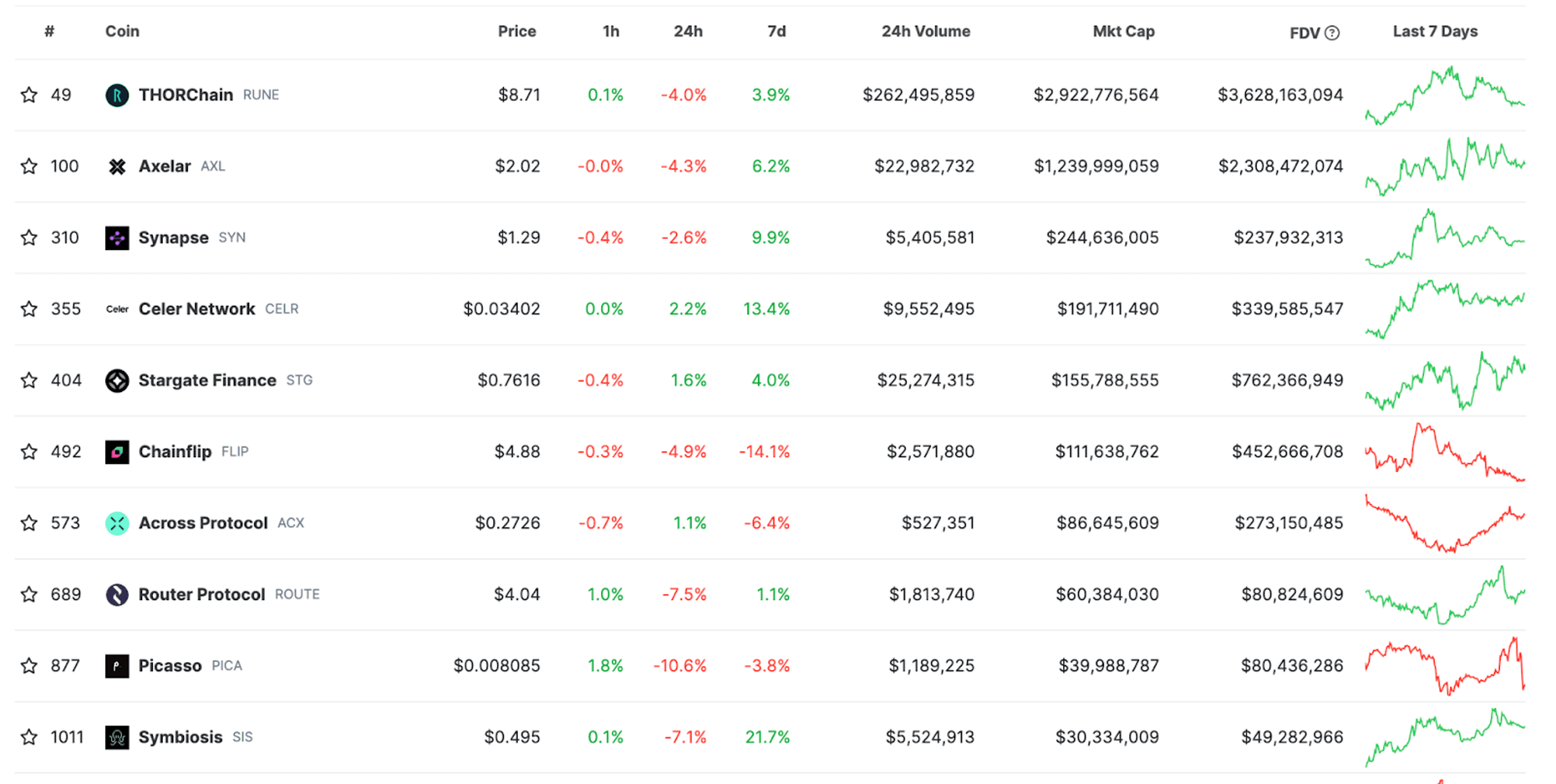
Task: Select the -14.1% Chainflip 7d change
Action: point(763,452)
